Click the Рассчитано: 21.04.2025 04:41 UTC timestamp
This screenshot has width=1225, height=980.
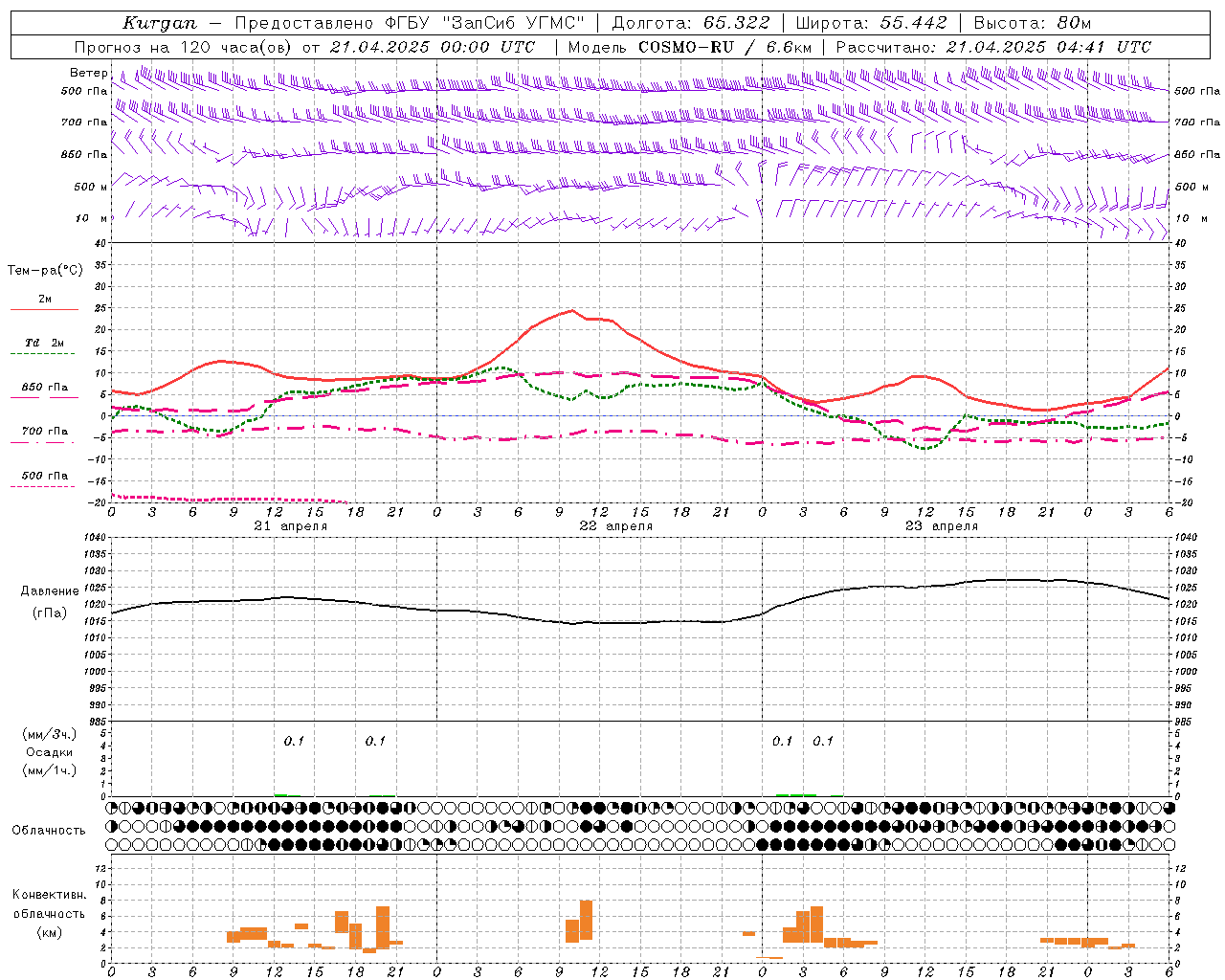pyautogui.click(x=993, y=47)
